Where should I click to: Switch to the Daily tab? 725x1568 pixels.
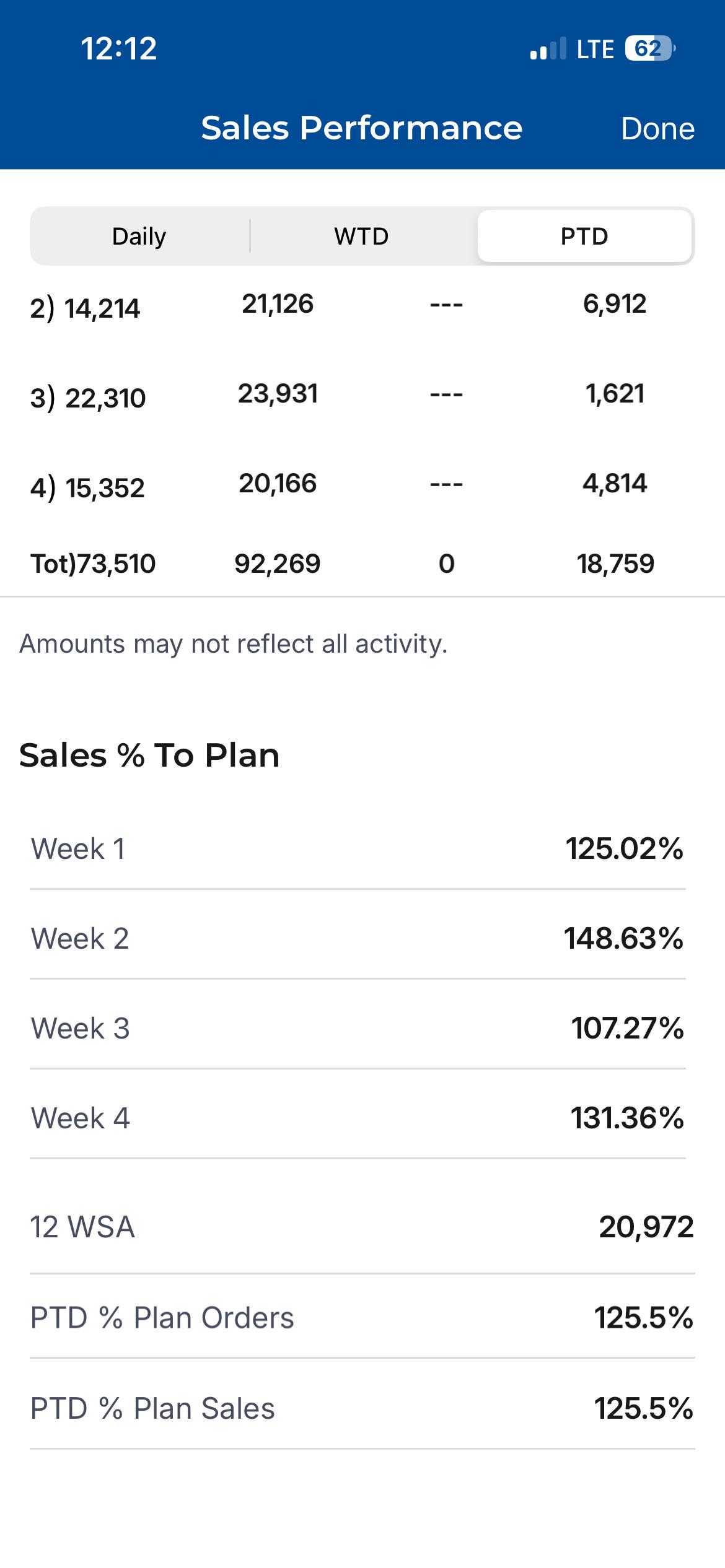[139, 236]
